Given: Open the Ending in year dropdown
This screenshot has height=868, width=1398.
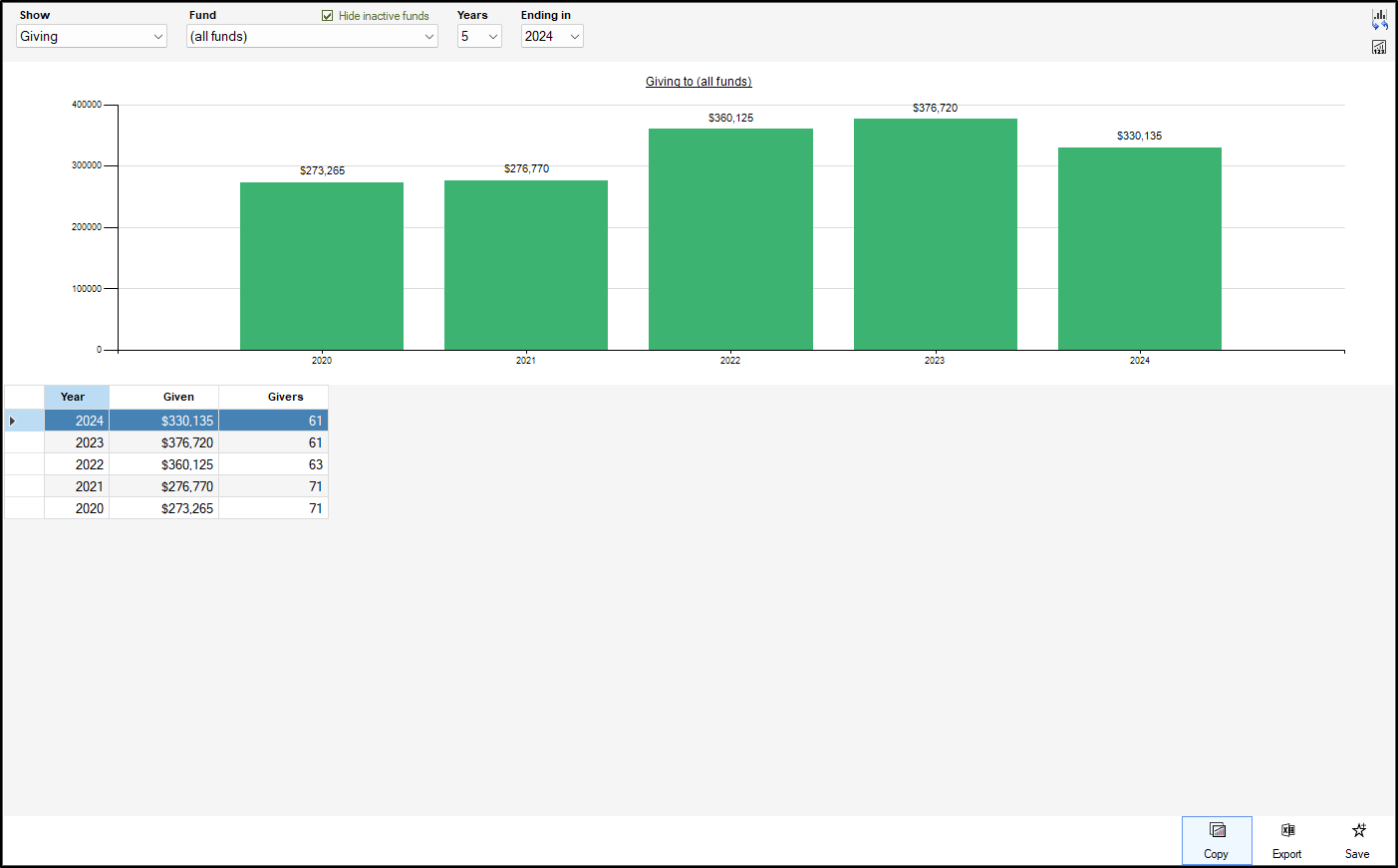Looking at the screenshot, I should tap(551, 37).
